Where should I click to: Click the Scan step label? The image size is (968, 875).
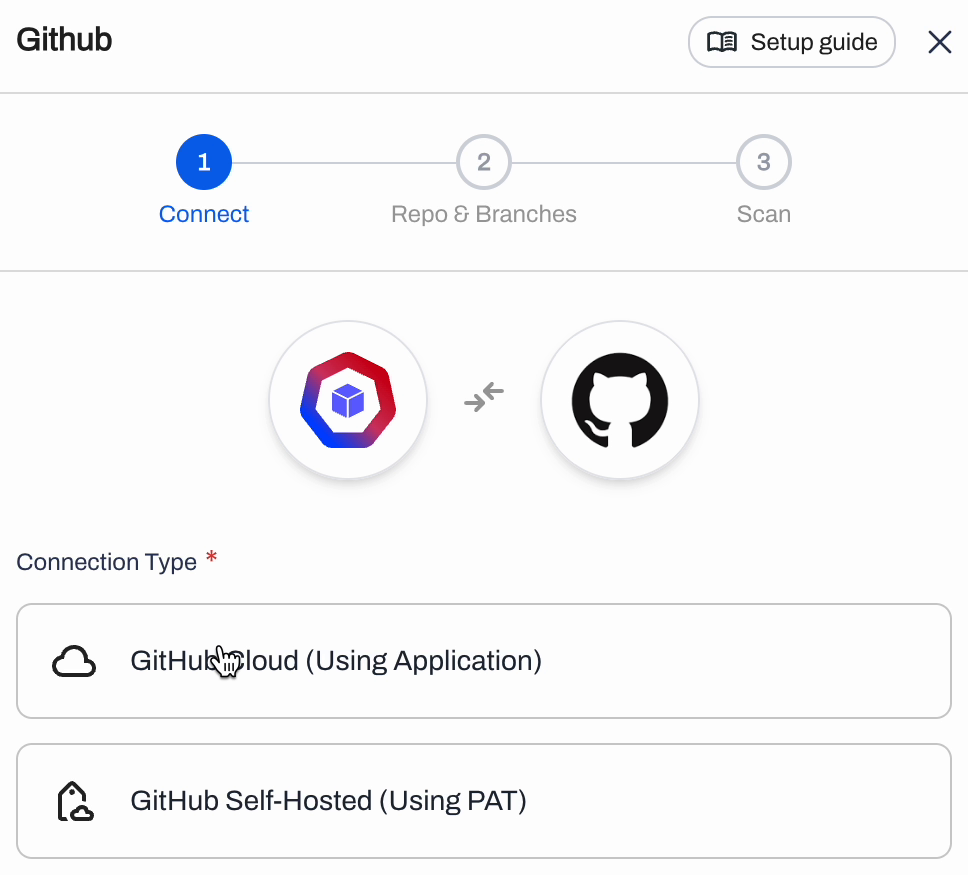764,214
